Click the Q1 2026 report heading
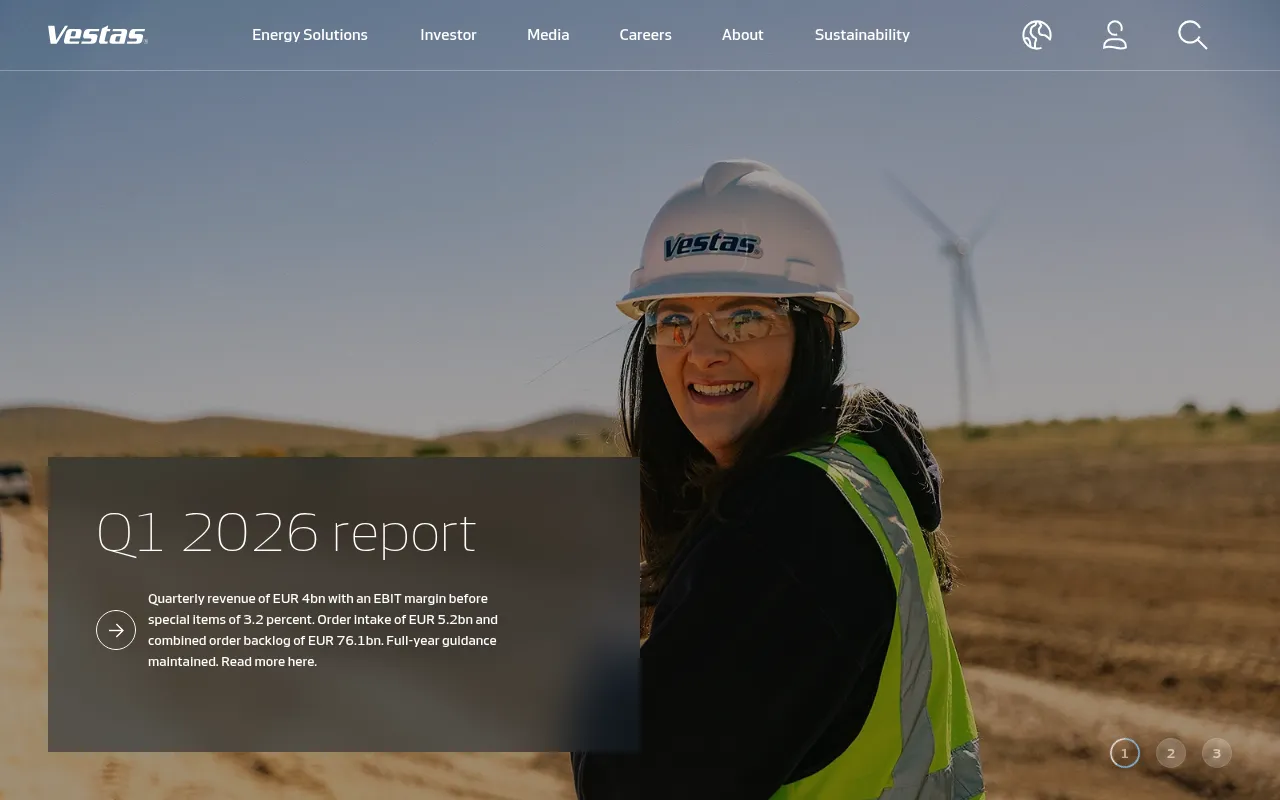Screen dimensions: 1280x800 pyautogui.click(x=286, y=532)
